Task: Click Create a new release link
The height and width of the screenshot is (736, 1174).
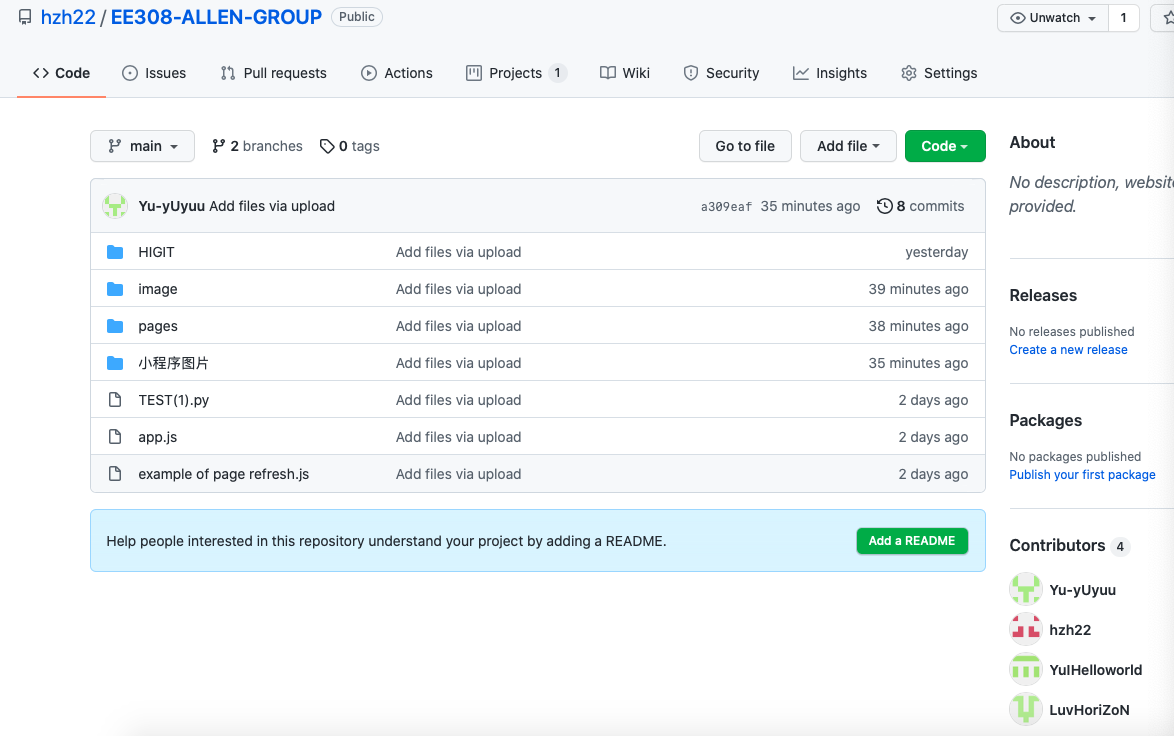Action: (x=1068, y=350)
